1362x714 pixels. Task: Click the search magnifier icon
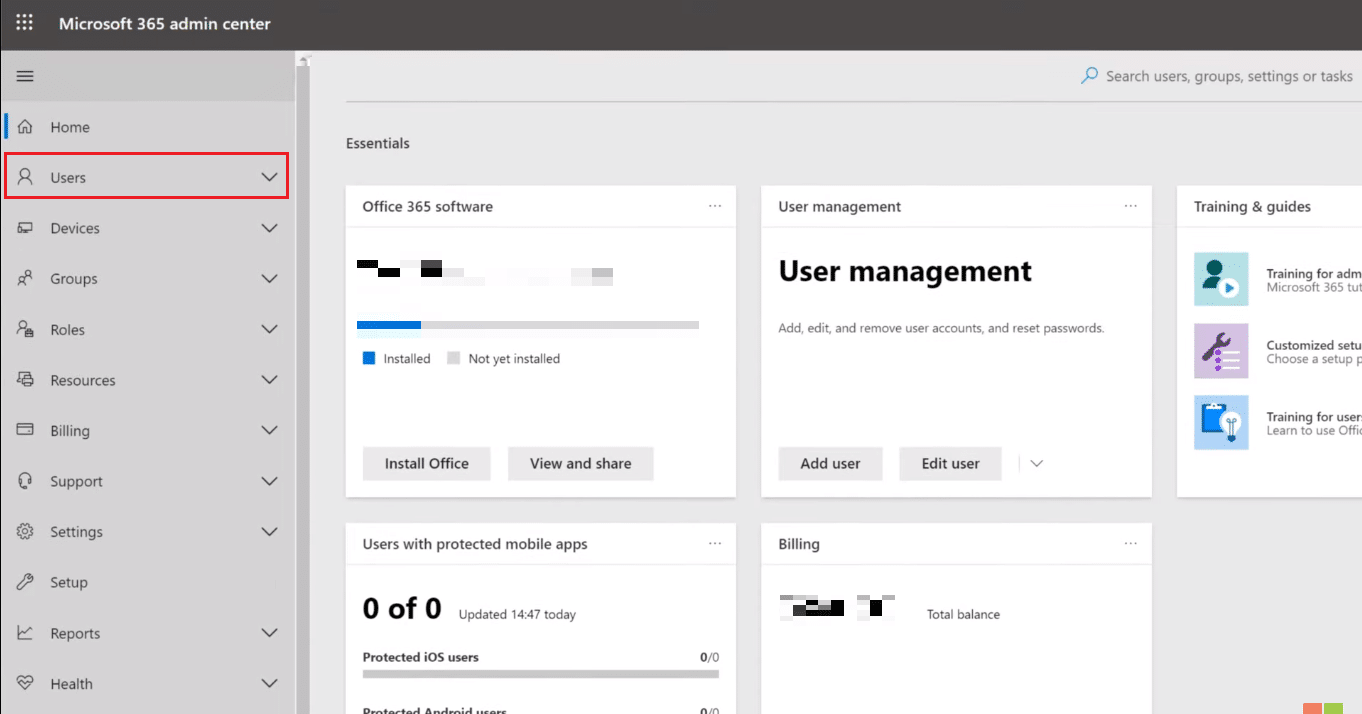coord(1090,76)
